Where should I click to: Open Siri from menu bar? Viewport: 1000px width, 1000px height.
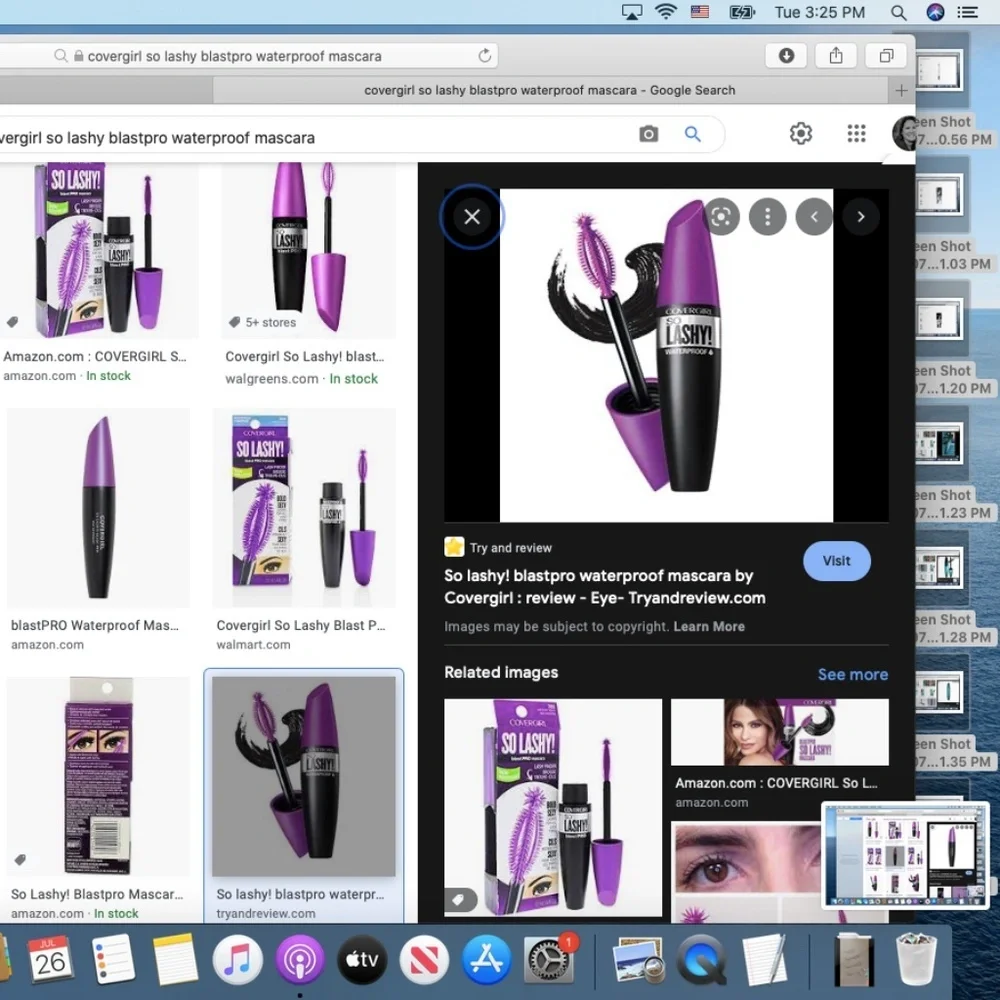935,12
